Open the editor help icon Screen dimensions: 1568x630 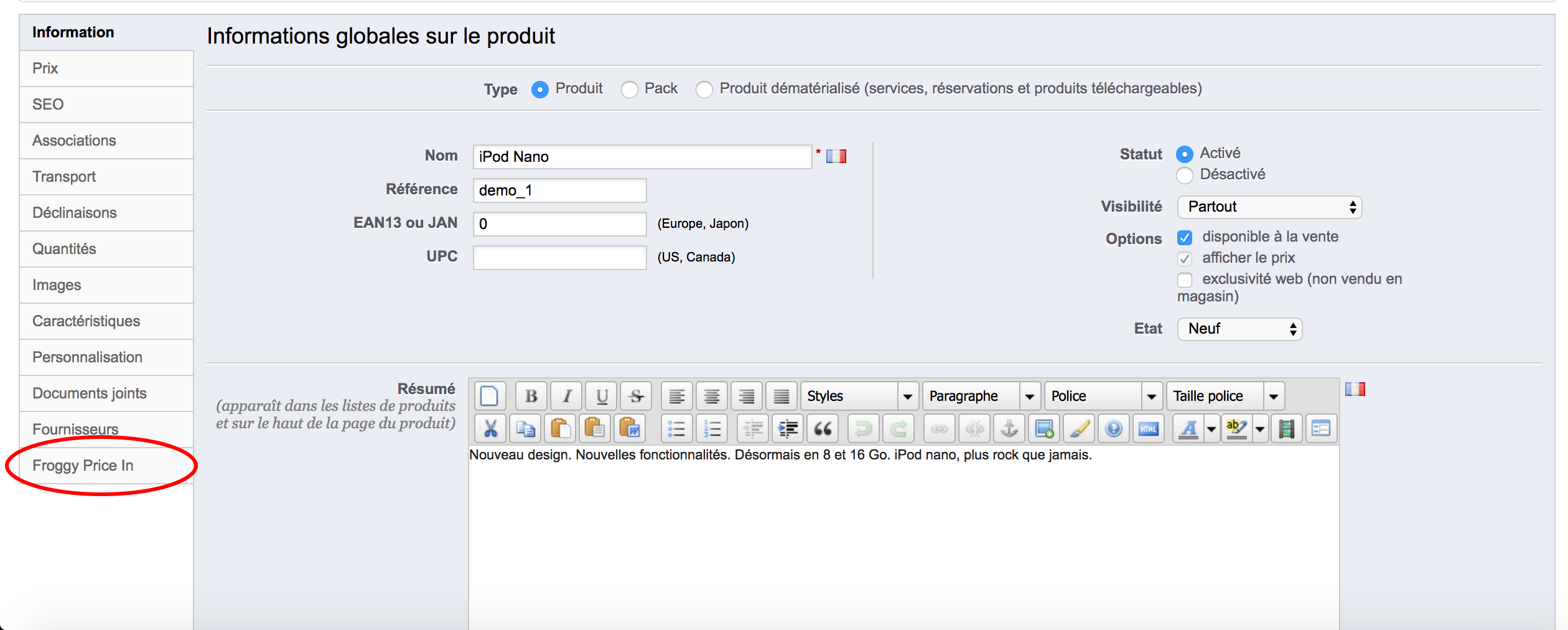1114,428
